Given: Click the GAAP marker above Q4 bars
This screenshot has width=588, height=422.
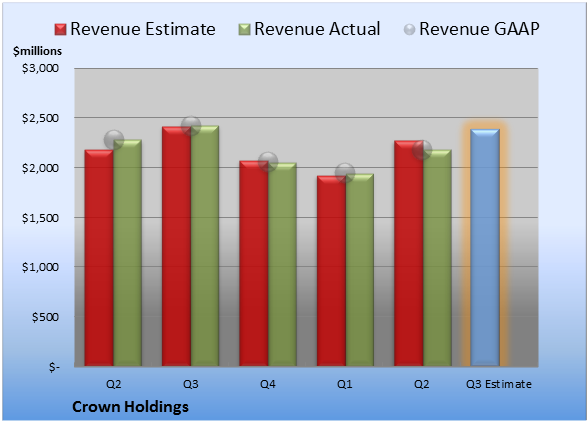Looking at the screenshot, I should point(268,162).
